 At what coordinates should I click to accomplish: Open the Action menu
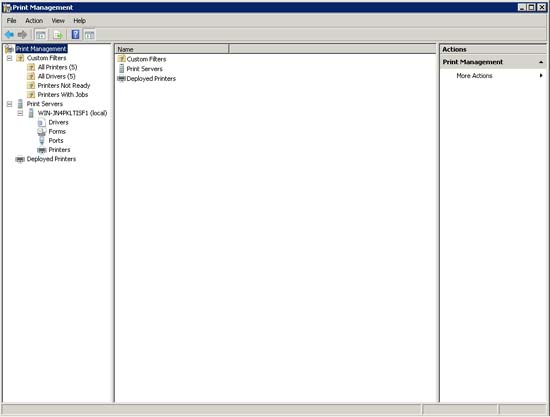click(34, 21)
